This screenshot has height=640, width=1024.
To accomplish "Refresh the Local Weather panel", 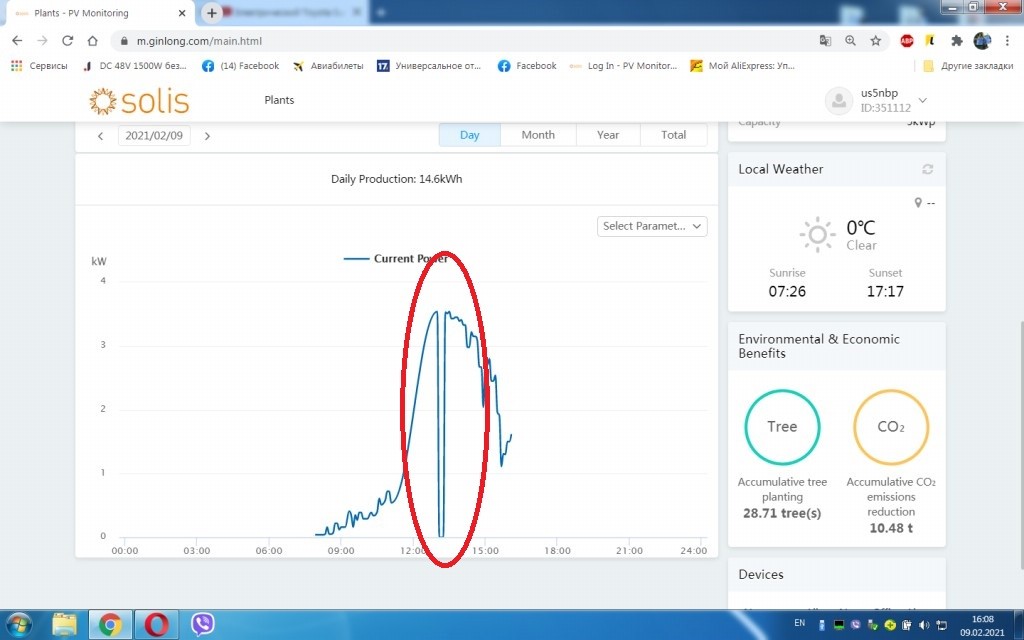I will pyautogui.click(x=928, y=170).
